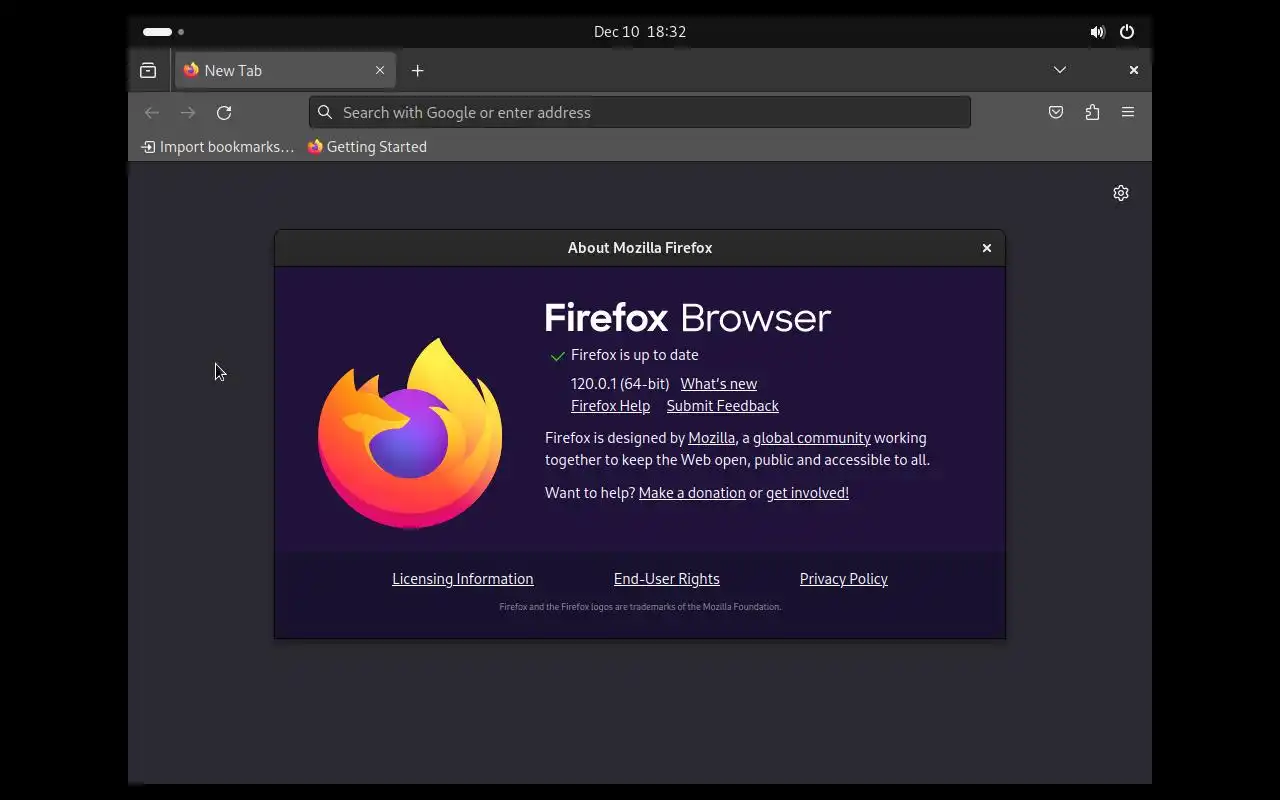Click the 120.0.1 (64-bit) version text
The height and width of the screenshot is (800, 1280).
[x=620, y=384]
